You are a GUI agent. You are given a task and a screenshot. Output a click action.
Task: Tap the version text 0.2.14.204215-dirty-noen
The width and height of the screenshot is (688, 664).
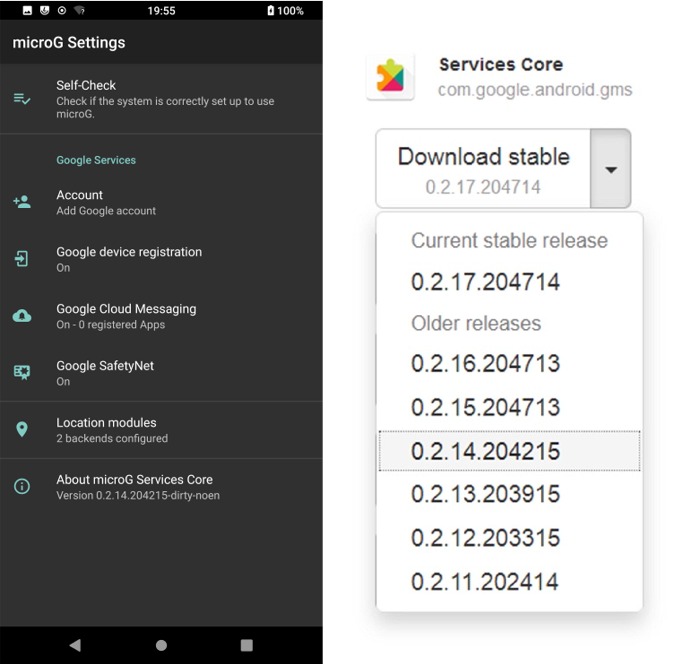[158, 495]
